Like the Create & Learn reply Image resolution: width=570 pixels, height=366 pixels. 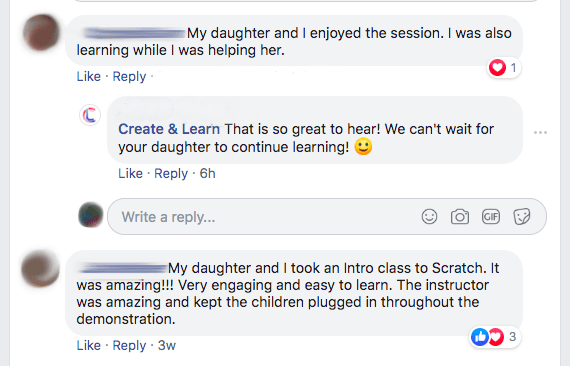click(x=130, y=173)
